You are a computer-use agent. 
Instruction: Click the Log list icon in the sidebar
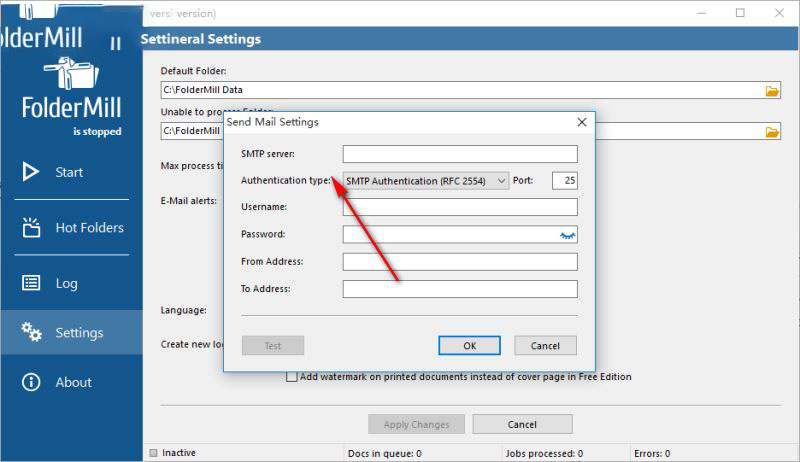click(x=31, y=283)
